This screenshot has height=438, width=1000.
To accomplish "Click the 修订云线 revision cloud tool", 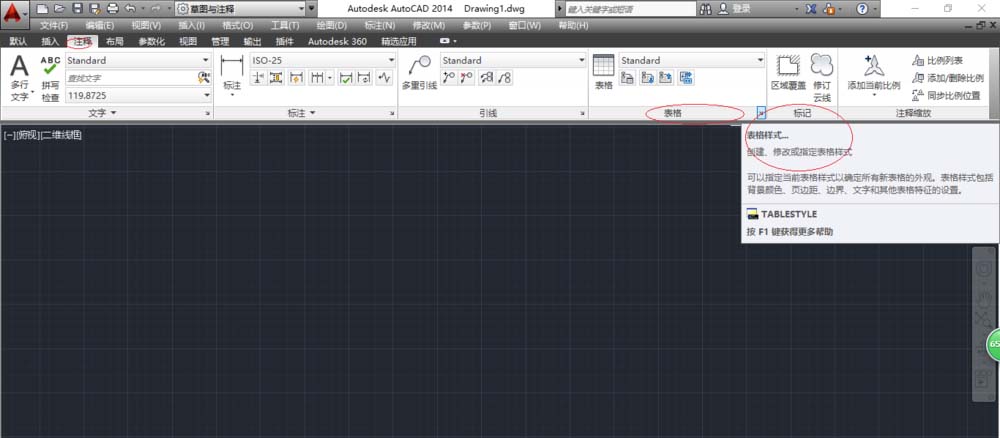I will click(x=822, y=78).
